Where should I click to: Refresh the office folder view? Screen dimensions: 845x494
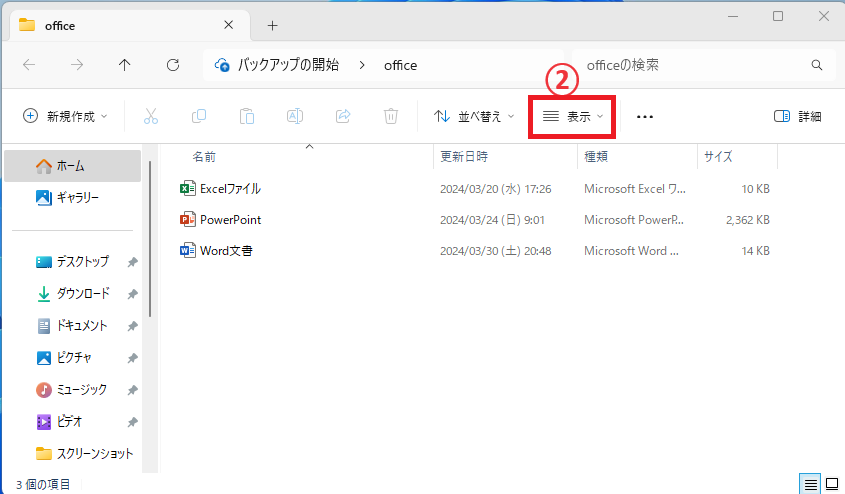173,65
